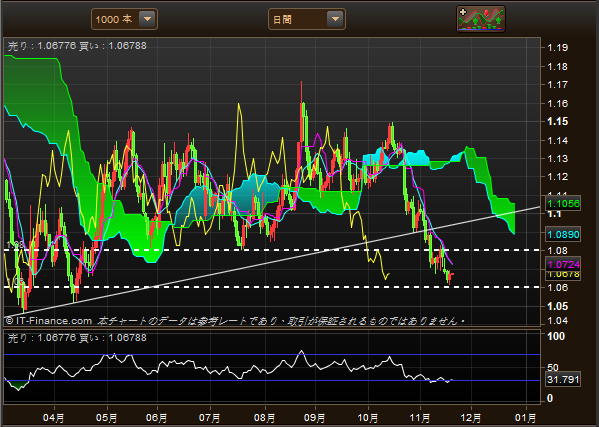
Task: Click the 11月 time axis label
Action: coord(420,418)
